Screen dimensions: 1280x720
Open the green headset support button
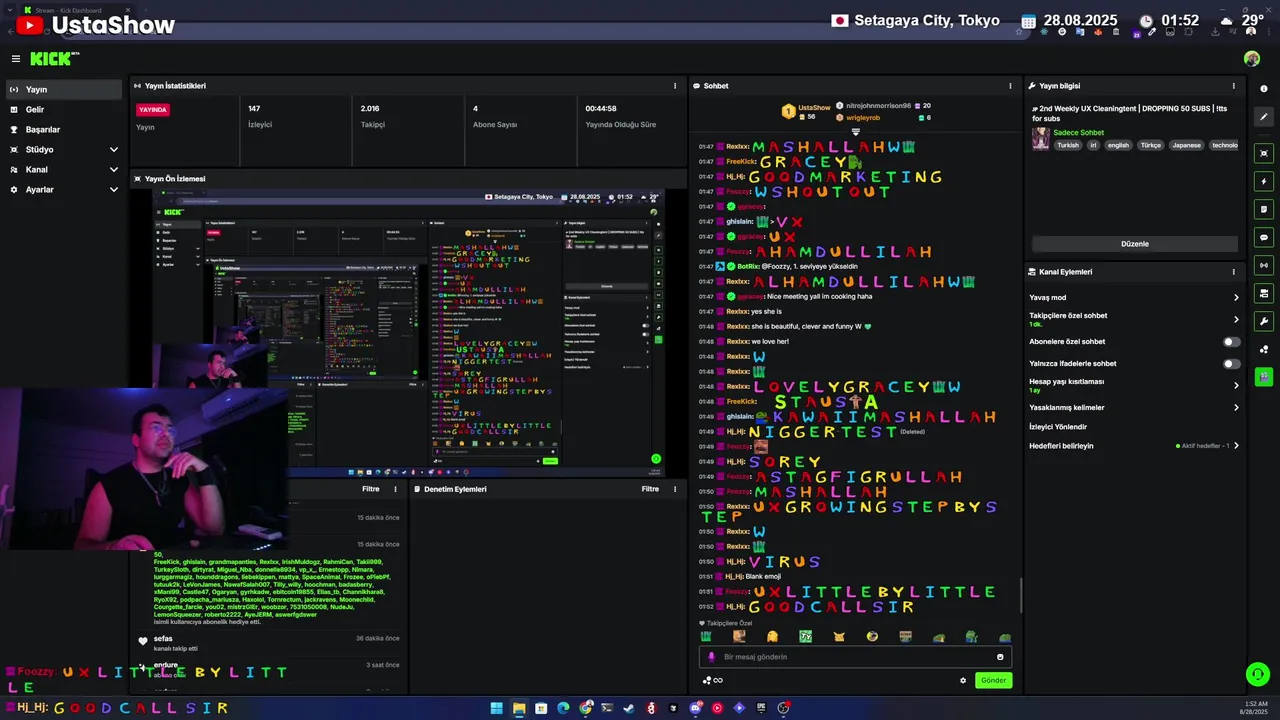(1258, 674)
